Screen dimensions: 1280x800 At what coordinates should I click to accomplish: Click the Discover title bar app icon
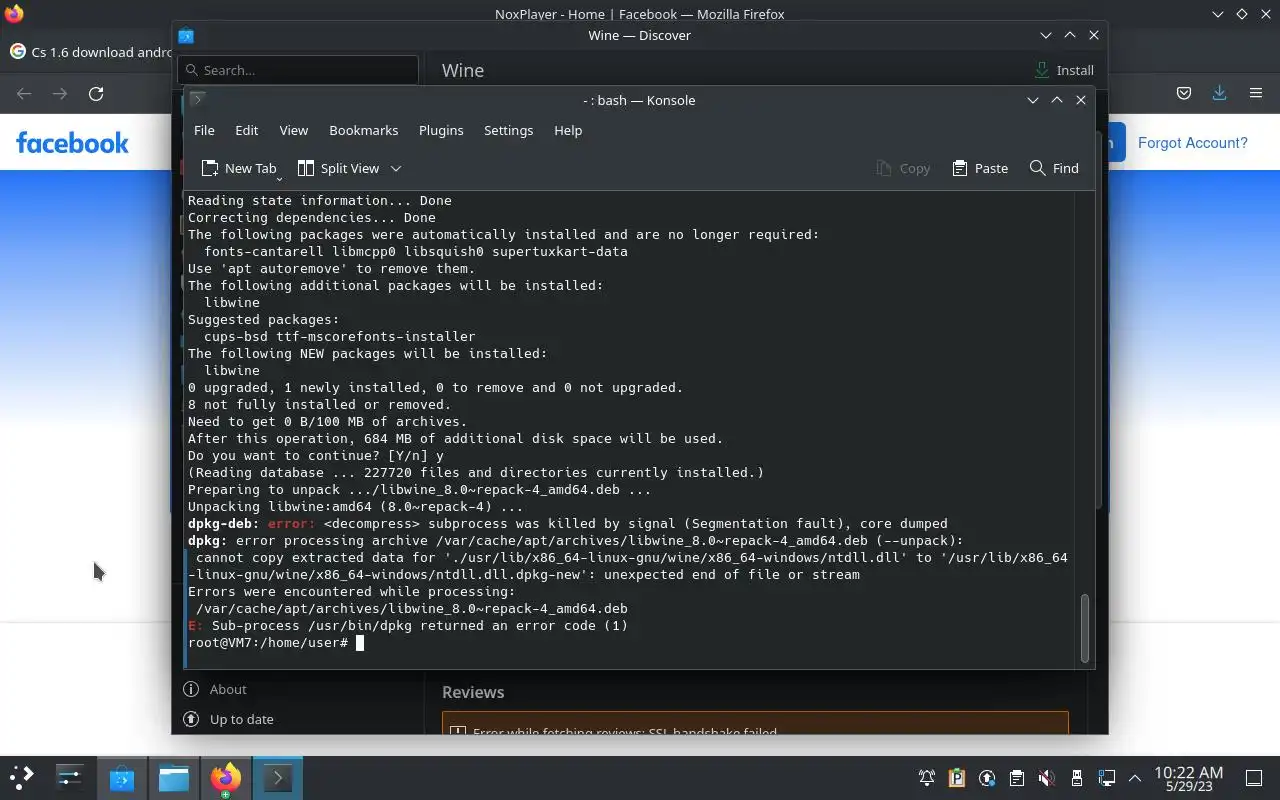tap(186, 35)
